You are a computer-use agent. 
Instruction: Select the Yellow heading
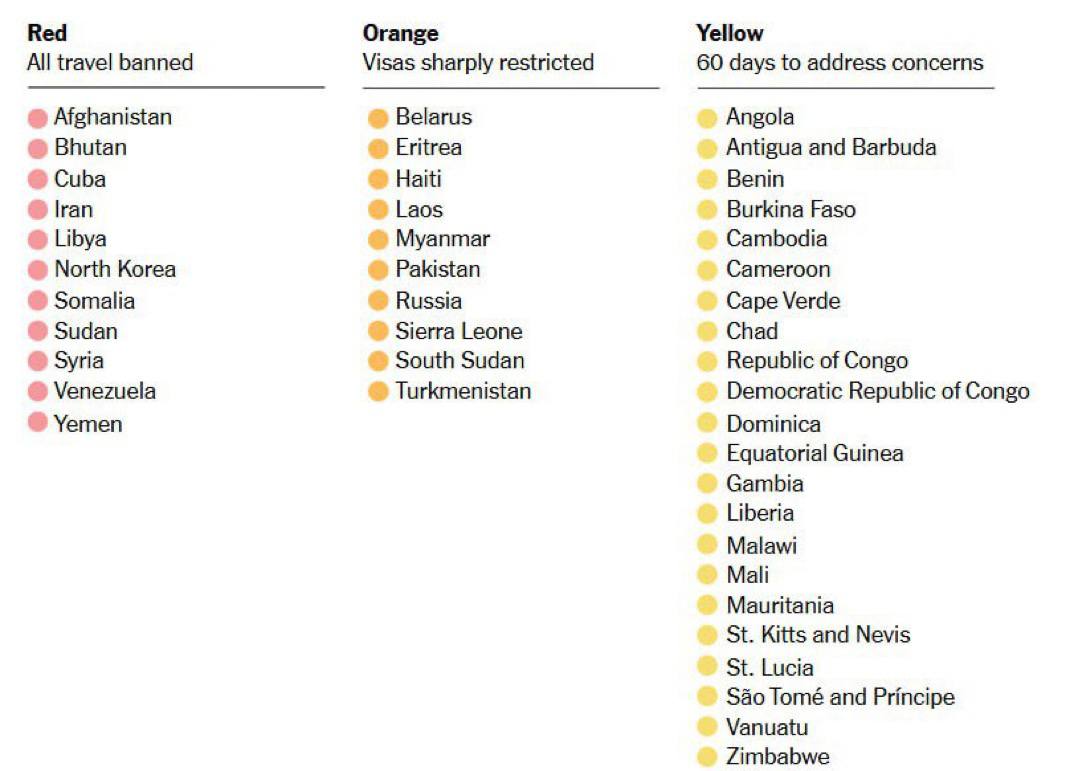tap(730, 33)
